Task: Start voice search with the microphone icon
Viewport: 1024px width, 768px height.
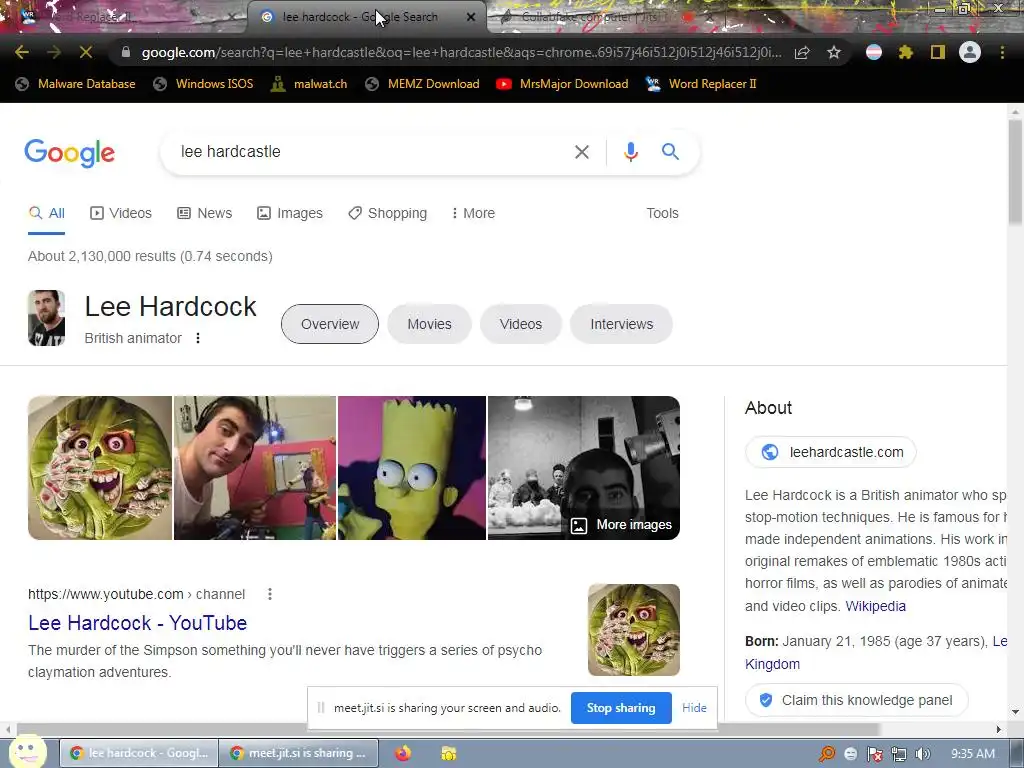Action: 630,152
